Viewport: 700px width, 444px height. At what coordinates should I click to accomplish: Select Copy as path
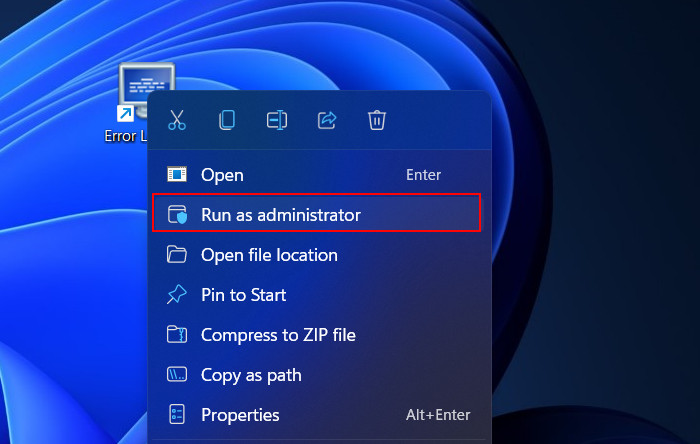[317, 375]
